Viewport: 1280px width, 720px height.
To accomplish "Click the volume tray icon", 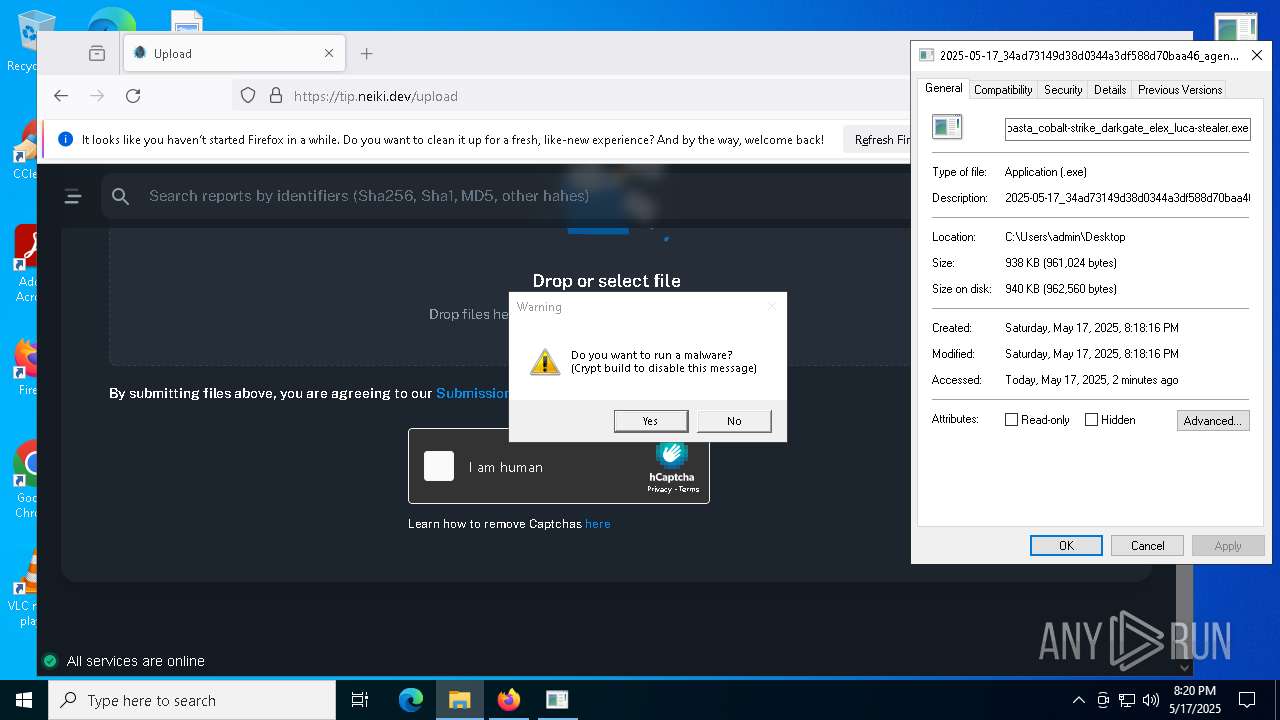I will 1151,700.
